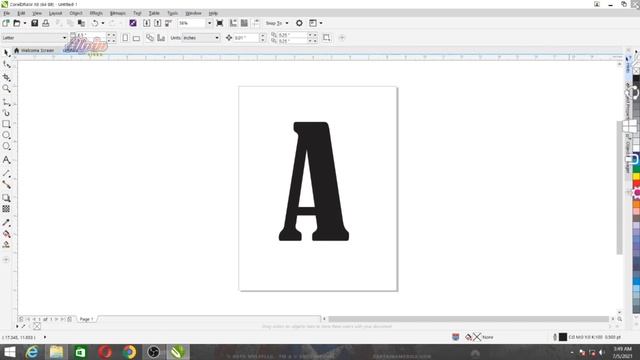
Task: Select the Interactive Fill tool
Action: (7, 234)
